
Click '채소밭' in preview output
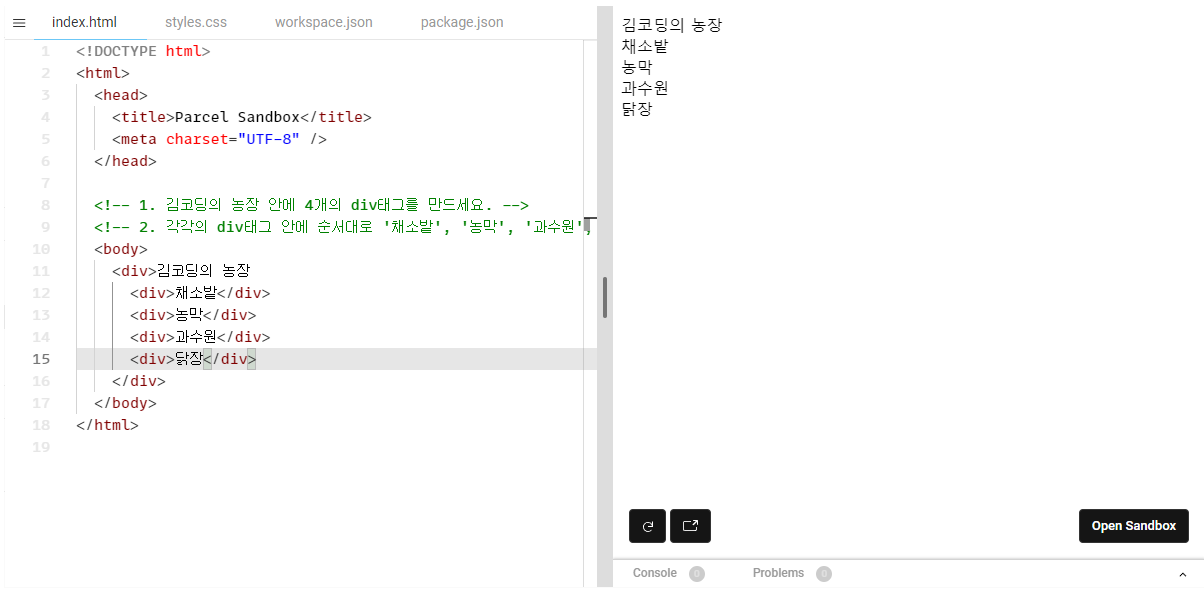(x=645, y=46)
